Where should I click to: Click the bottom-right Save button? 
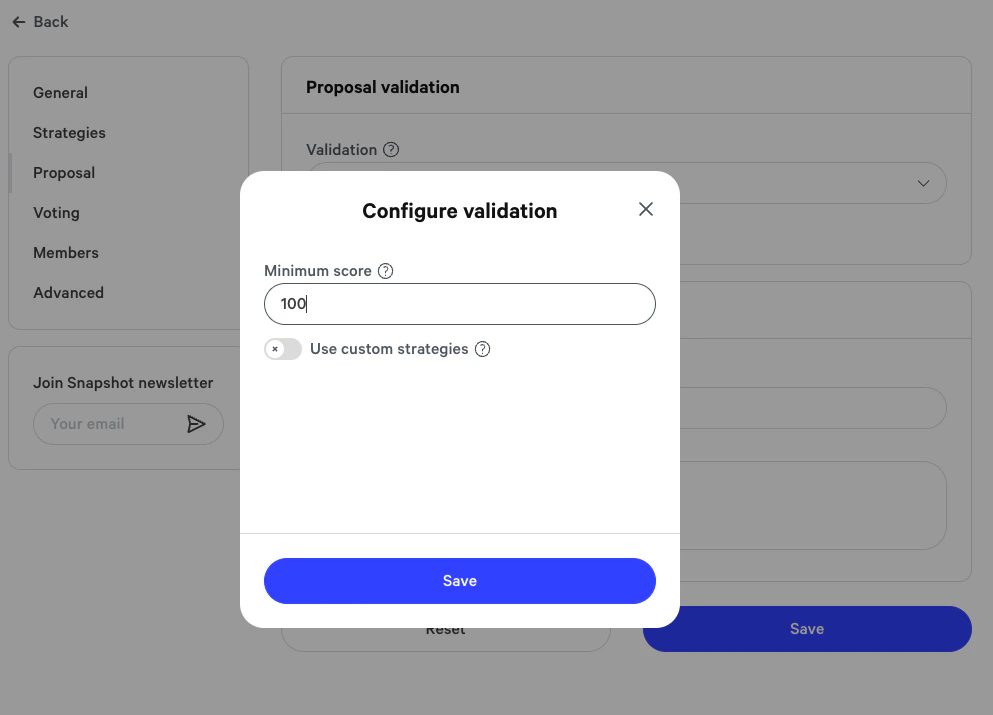(x=806, y=628)
